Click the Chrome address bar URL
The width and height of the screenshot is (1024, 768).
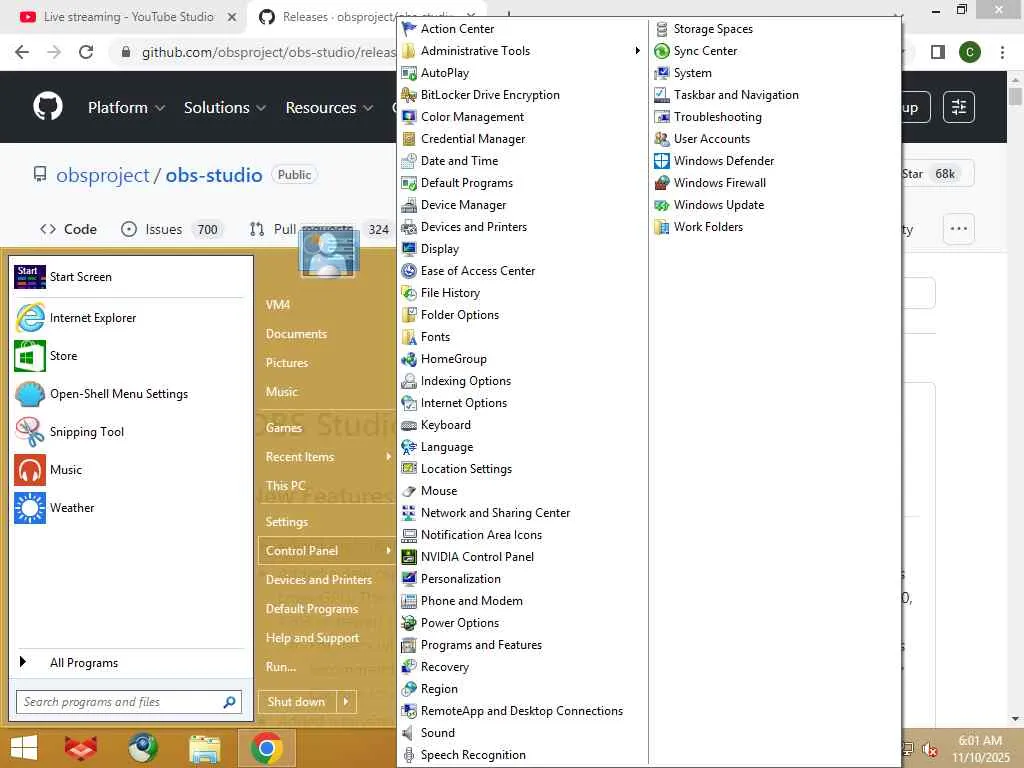point(269,52)
